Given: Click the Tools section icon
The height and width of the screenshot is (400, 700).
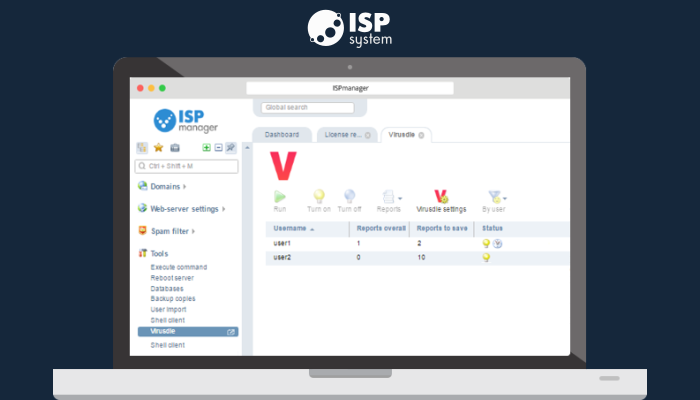Looking at the screenshot, I should tap(142, 253).
